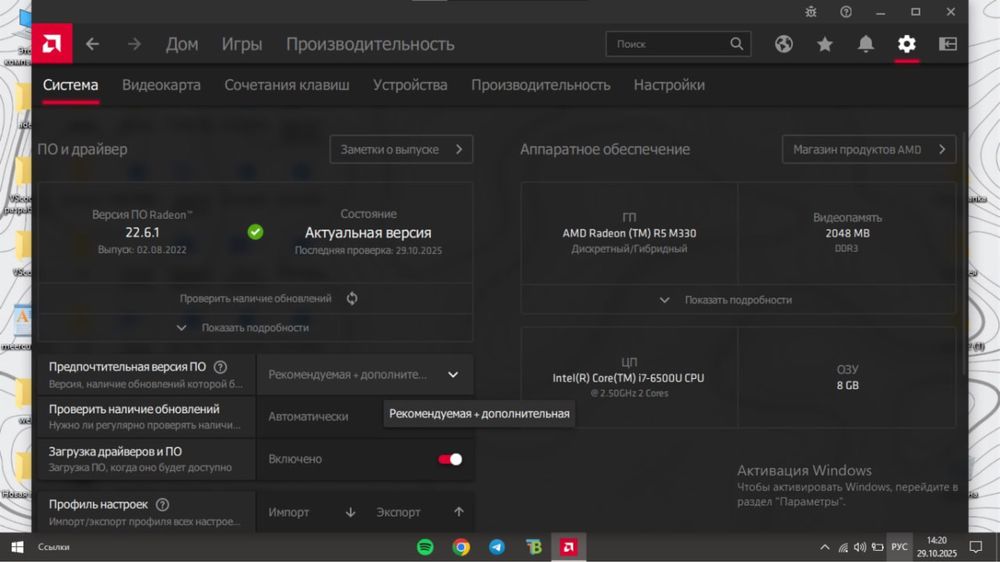Click the Ссылки taskbar toolbar
This screenshot has width=1000, height=562.
[x=54, y=547]
